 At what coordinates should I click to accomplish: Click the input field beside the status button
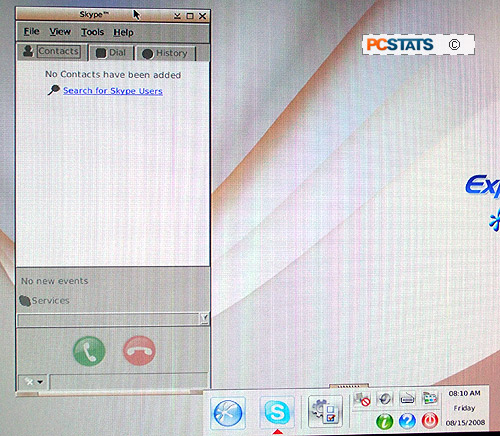click(129, 382)
